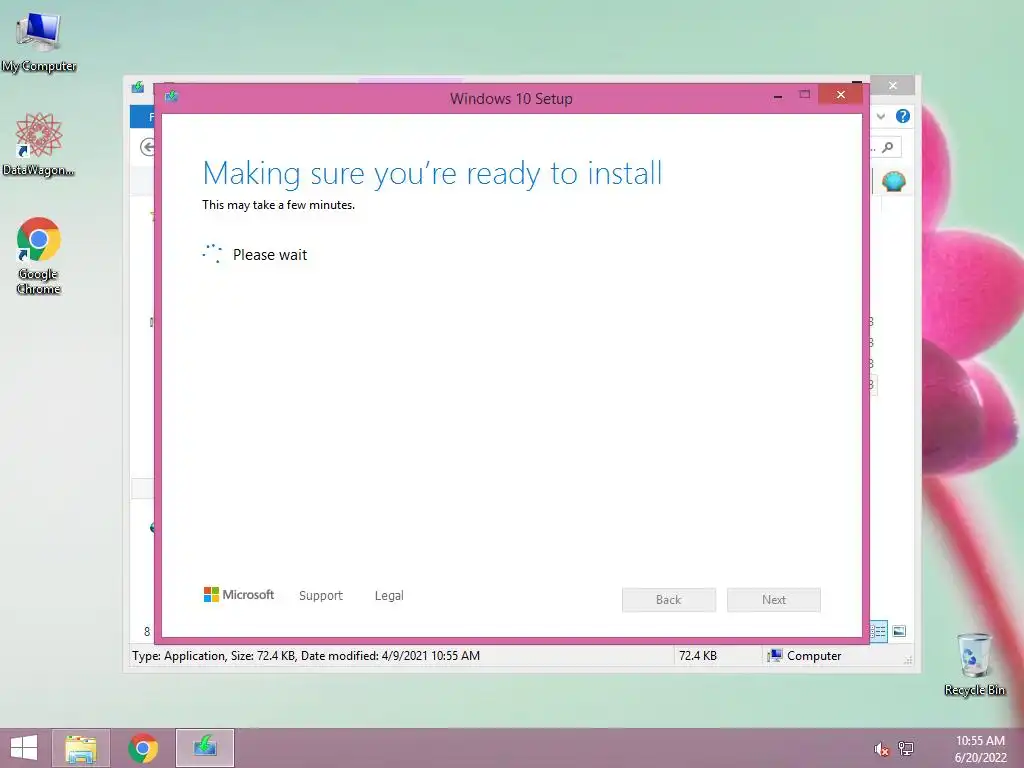Click the Next button in Setup
Screen dimensions: 1024x768
tap(774, 600)
